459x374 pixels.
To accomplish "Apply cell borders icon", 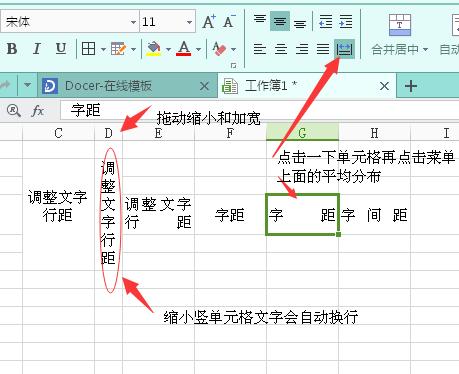I will point(88,49).
